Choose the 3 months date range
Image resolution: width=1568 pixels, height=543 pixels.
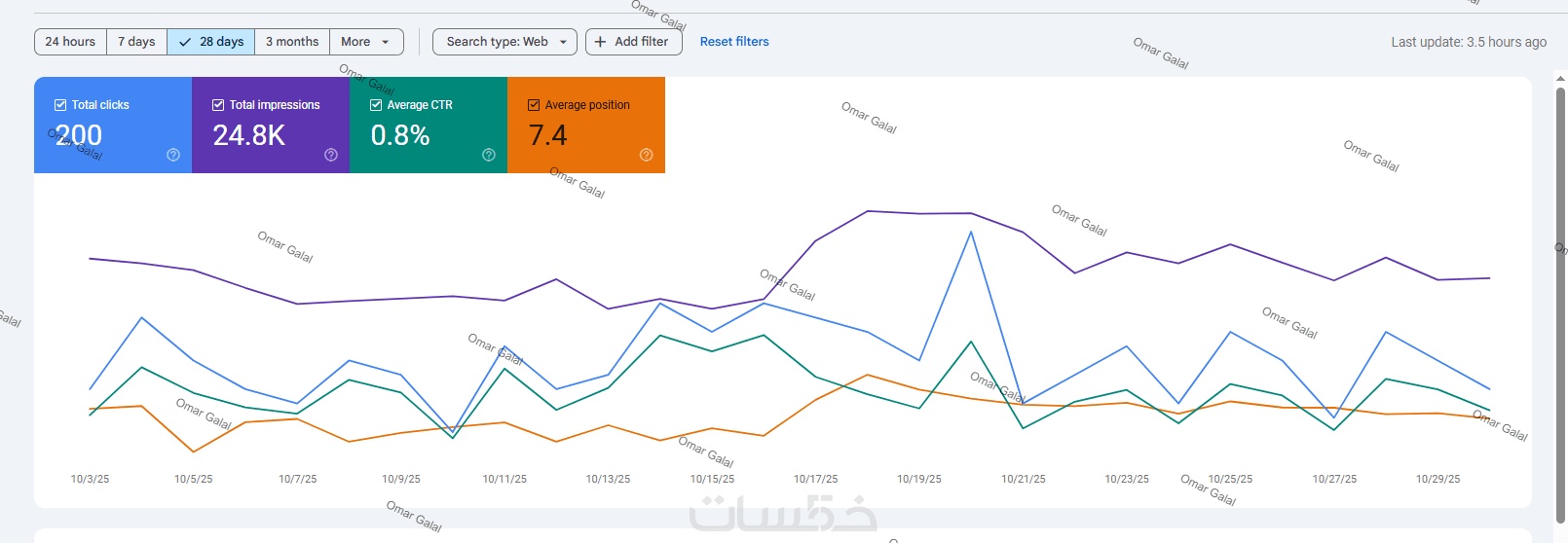point(292,42)
